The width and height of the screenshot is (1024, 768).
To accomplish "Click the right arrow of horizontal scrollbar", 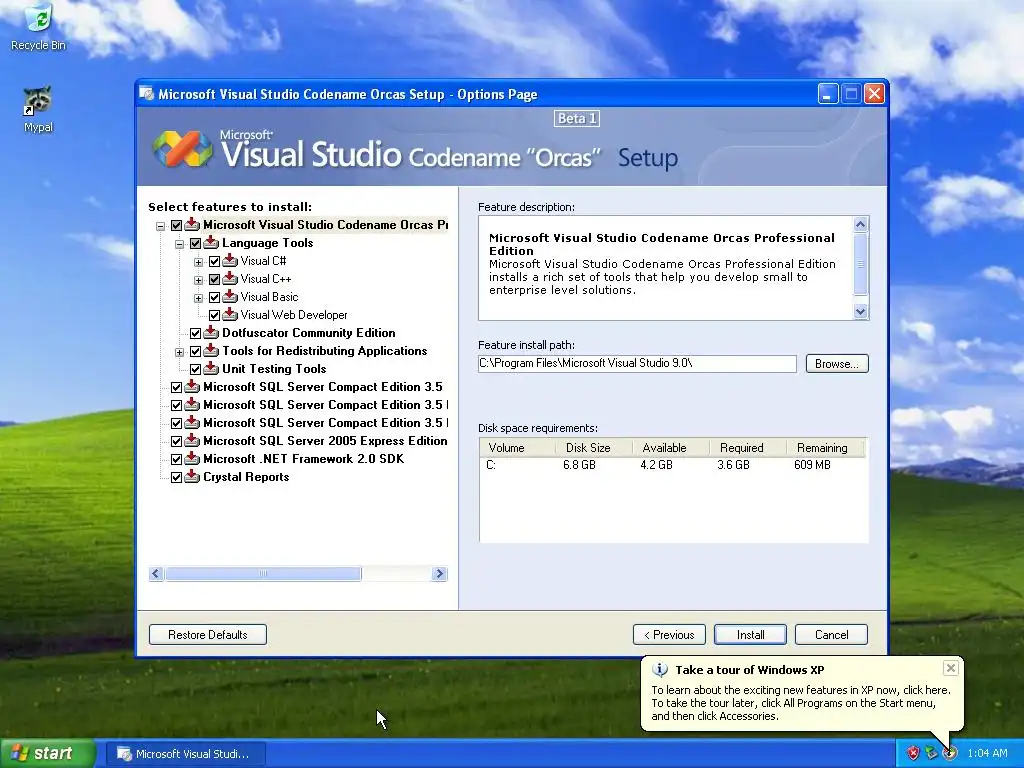I will pyautogui.click(x=440, y=573).
